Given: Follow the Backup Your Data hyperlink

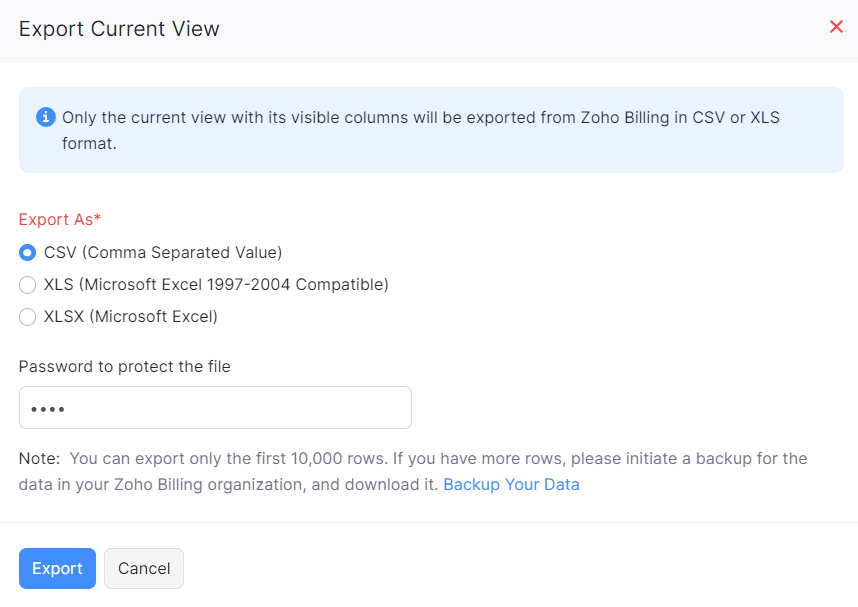Looking at the screenshot, I should coord(511,484).
